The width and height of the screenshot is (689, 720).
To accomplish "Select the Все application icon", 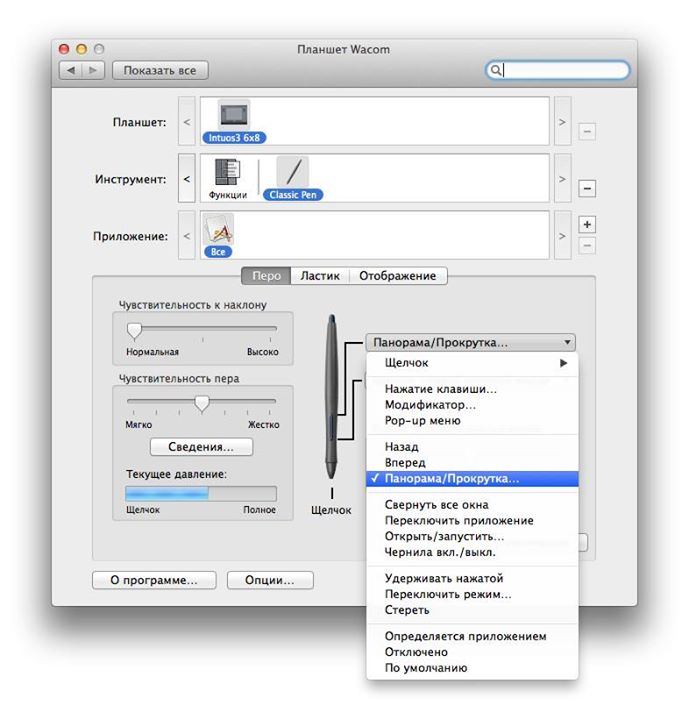I will coord(218,232).
